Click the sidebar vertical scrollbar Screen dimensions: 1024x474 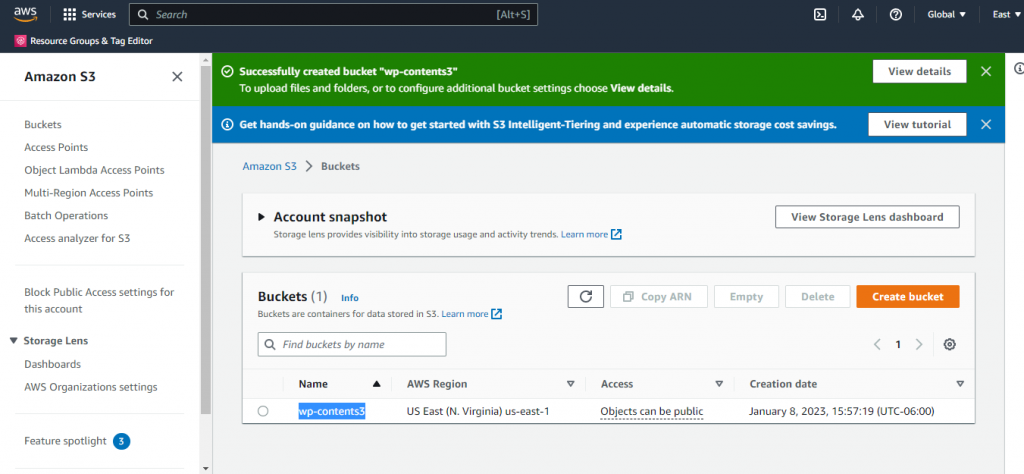pos(206,240)
